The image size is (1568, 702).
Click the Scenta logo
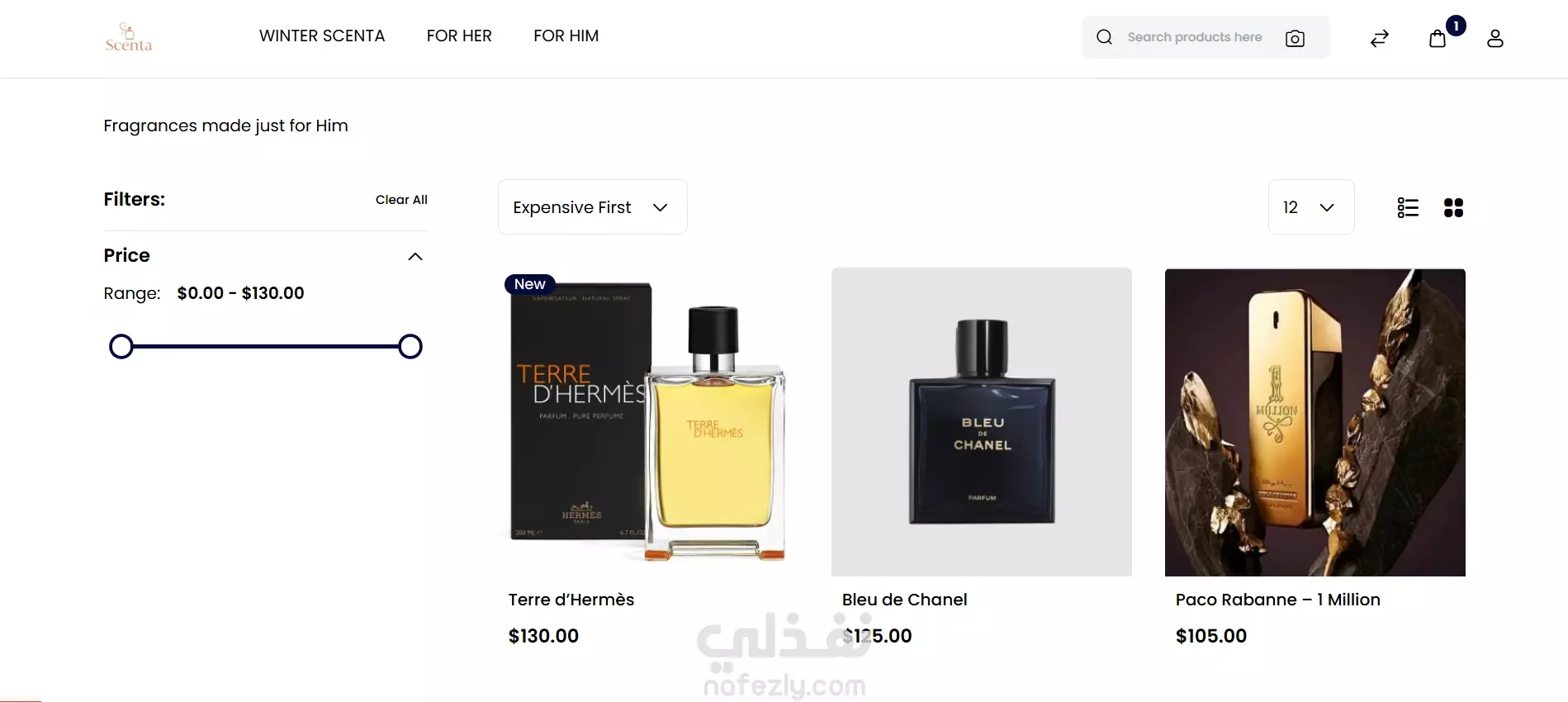pos(129,38)
